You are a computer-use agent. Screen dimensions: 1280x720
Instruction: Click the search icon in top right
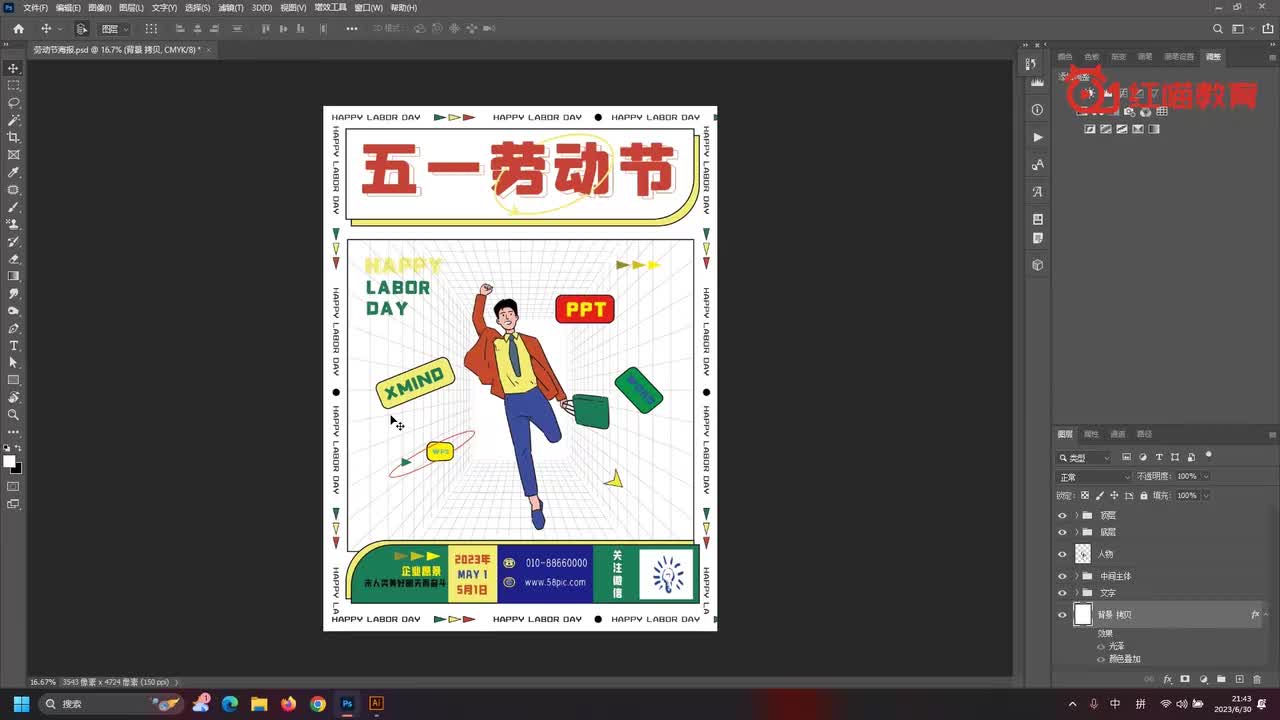tap(1217, 29)
